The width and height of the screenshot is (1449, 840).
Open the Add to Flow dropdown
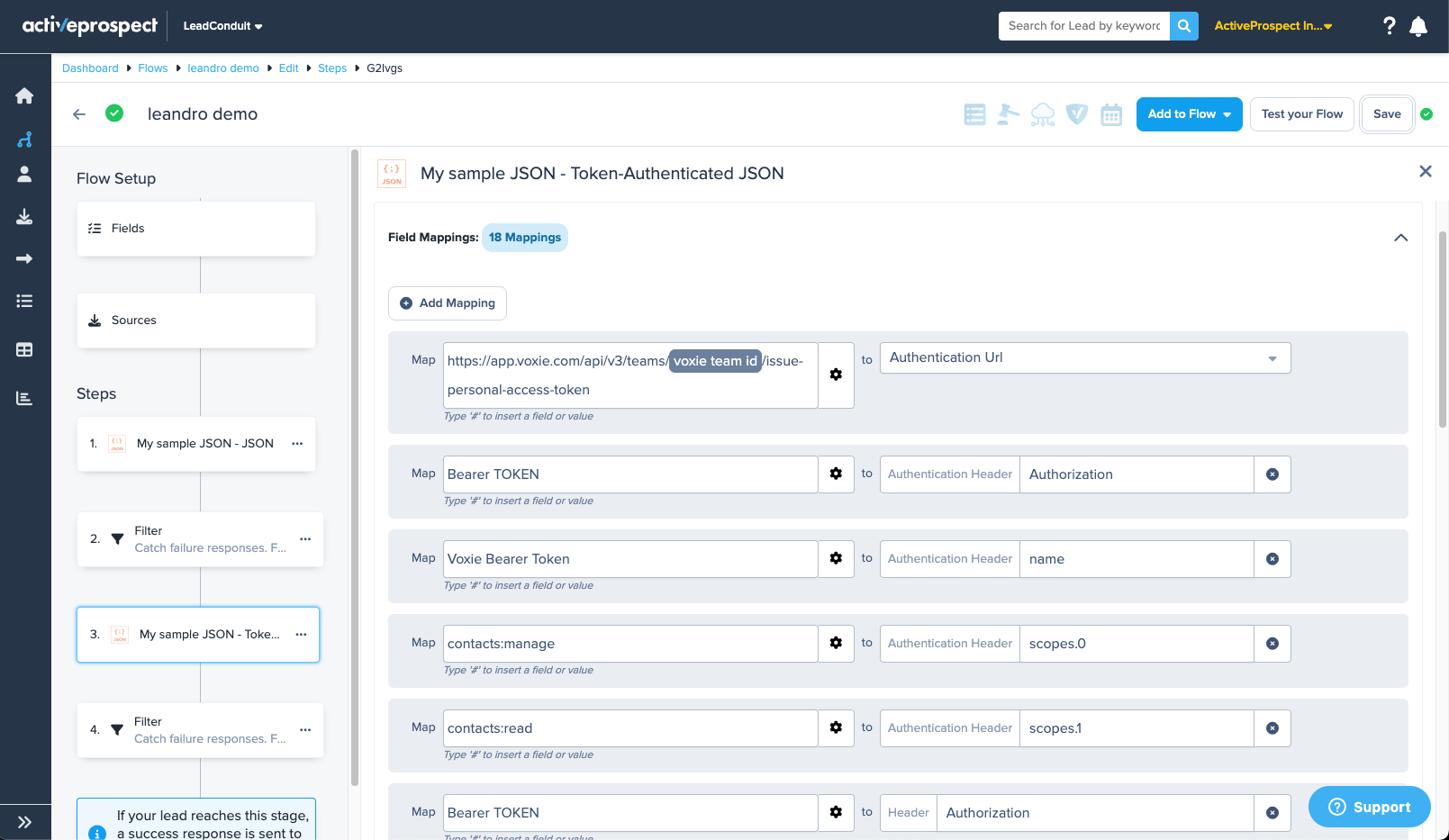coord(1189,114)
